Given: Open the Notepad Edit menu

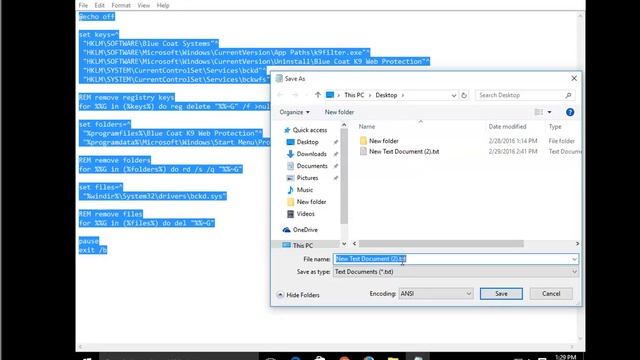Looking at the screenshot, I should pyautogui.click(x=99, y=5).
